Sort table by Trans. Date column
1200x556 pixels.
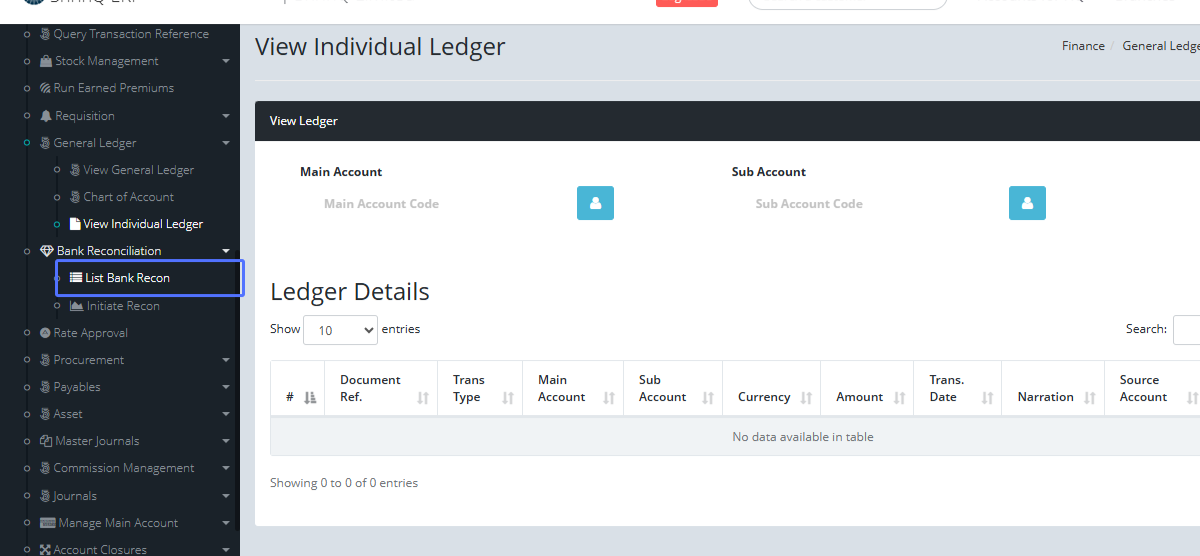[958, 389]
